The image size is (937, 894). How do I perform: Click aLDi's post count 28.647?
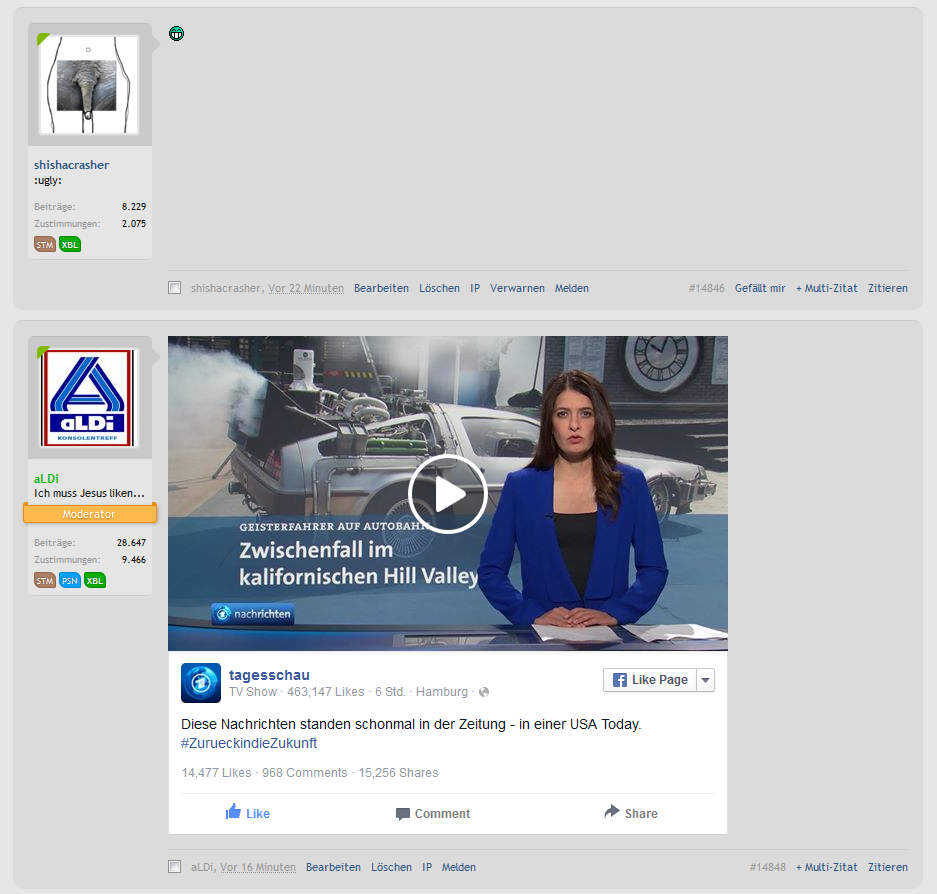pyautogui.click(x=131, y=543)
